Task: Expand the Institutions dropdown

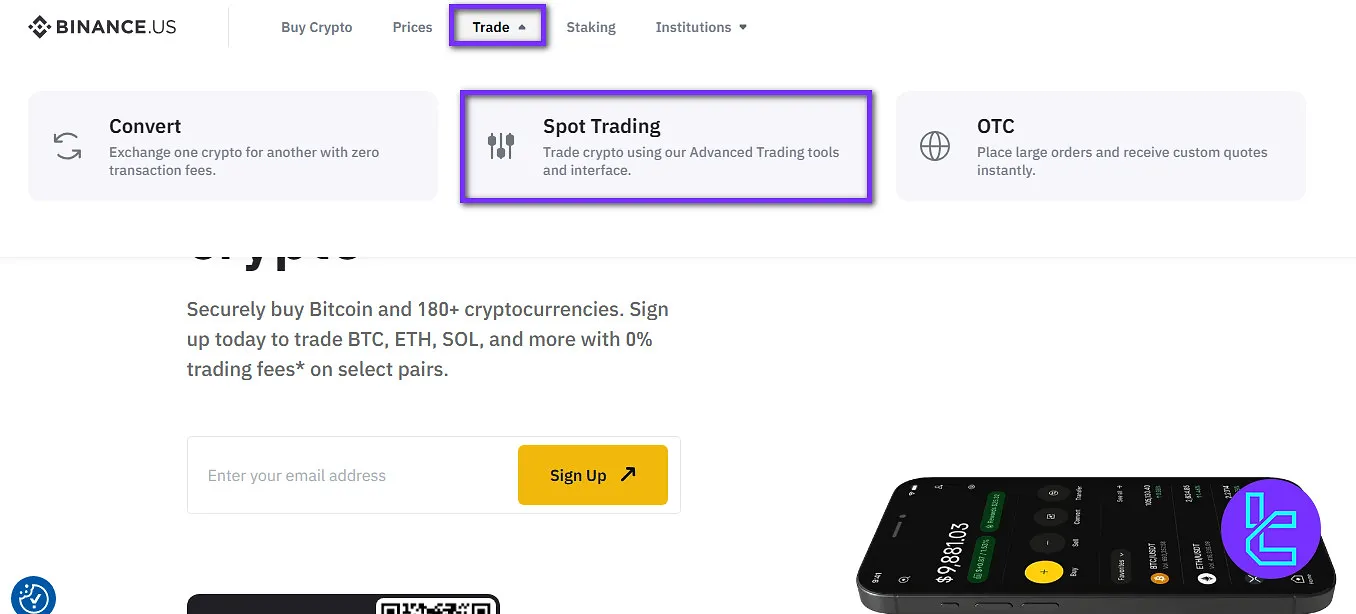Action: pyautogui.click(x=700, y=27)
